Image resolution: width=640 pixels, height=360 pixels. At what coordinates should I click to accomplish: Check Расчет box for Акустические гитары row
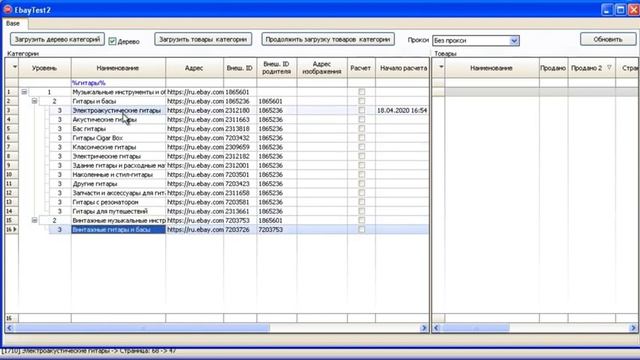click(362, 119)
